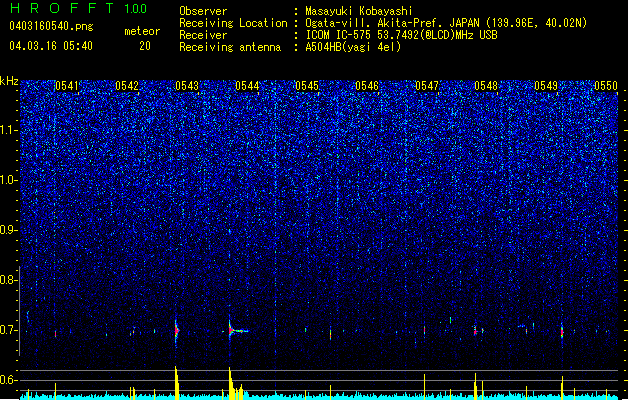629x400 pixels.
Task: Click the 0545 time marker
Action: [307, 86]
